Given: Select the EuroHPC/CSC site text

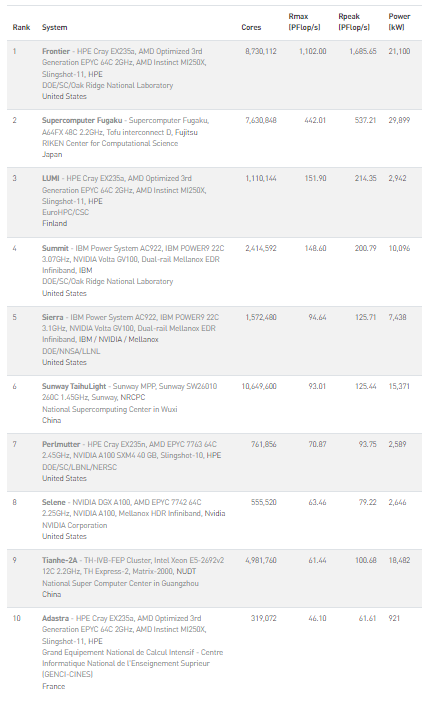Looking at the screenshot, I should coord(65,212).
